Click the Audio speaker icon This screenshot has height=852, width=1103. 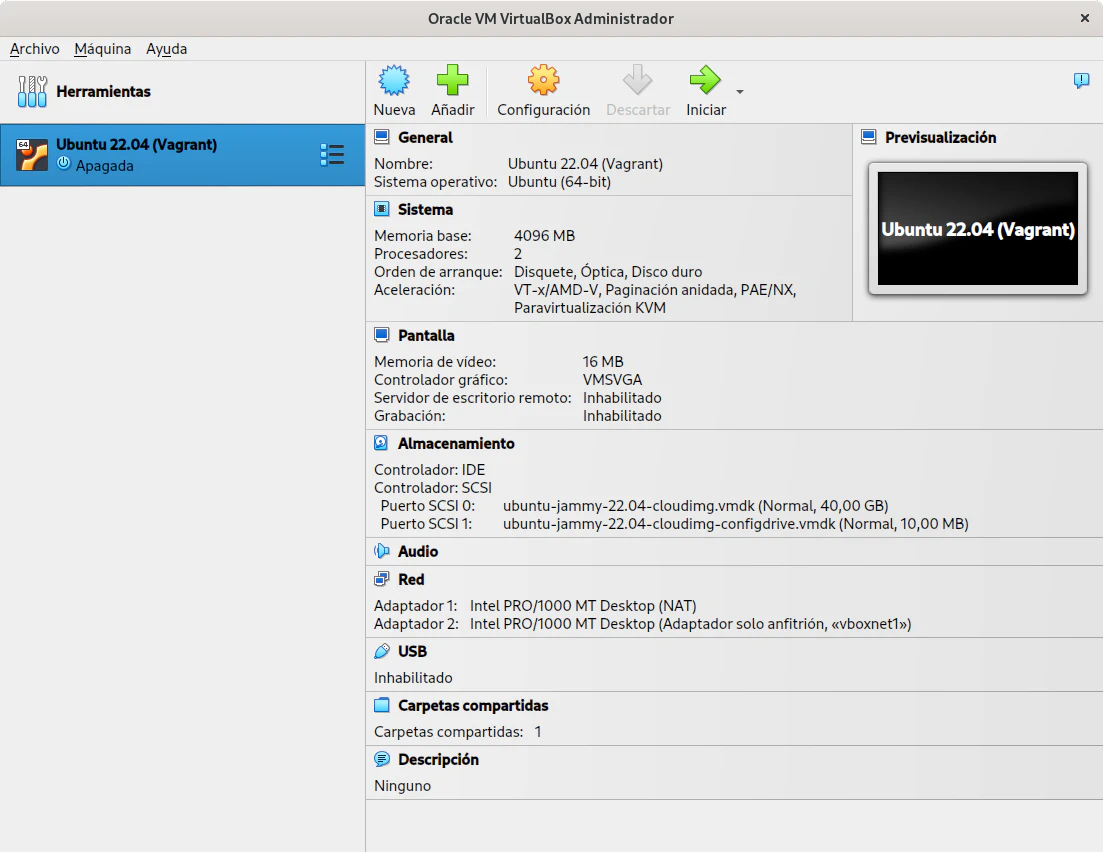click(x=381, y=551)
